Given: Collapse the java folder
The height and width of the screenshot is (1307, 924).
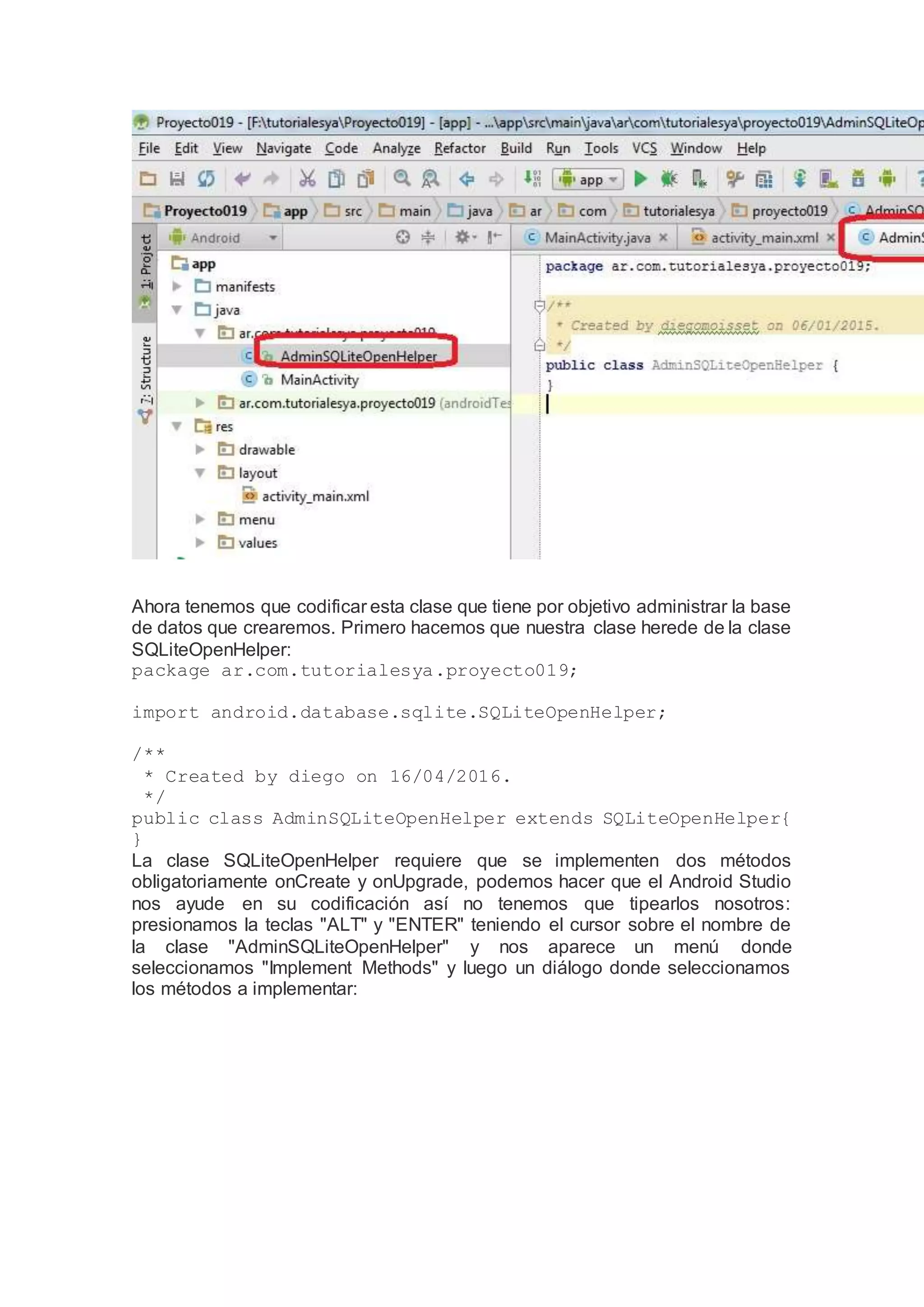Looking at the screenshot, I should point(177,310).
